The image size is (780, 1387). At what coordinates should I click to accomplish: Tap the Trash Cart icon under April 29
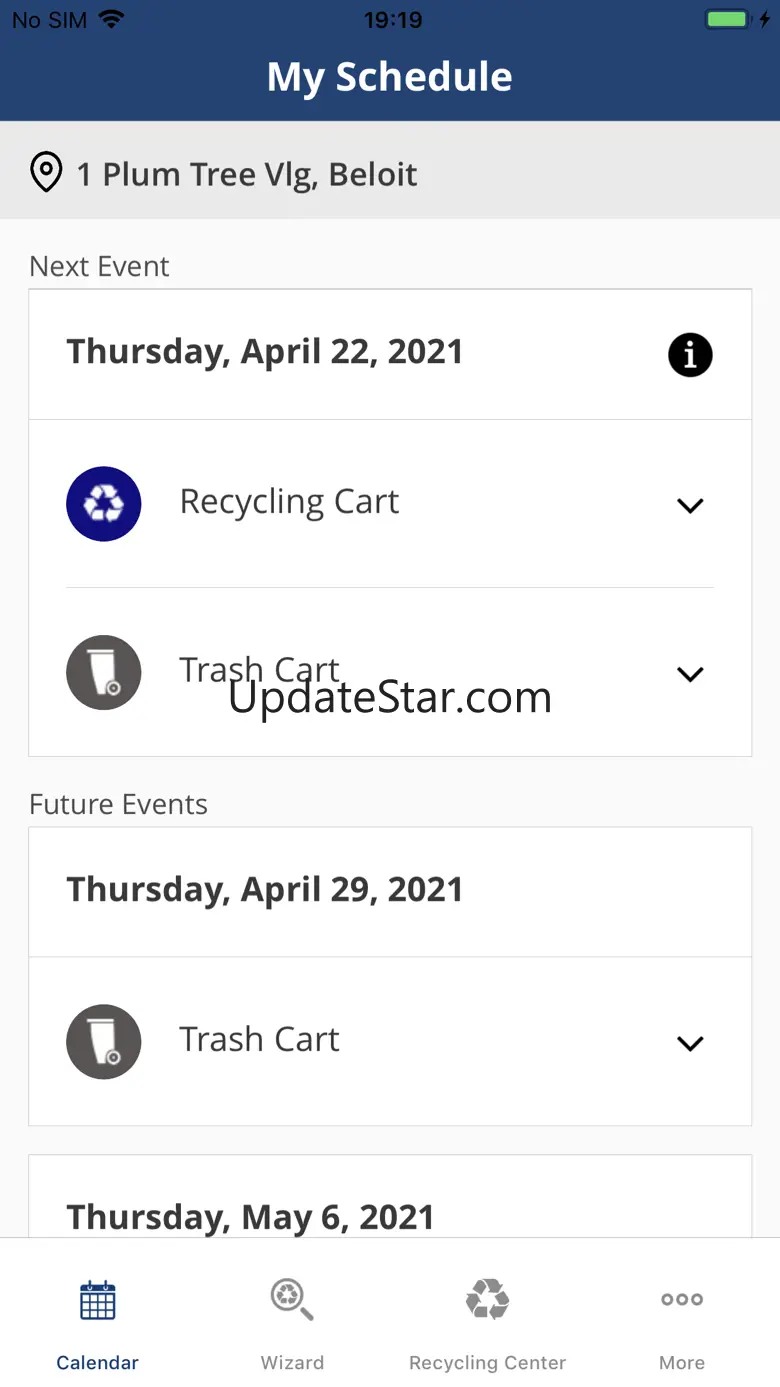click(x=104, y=1042)
